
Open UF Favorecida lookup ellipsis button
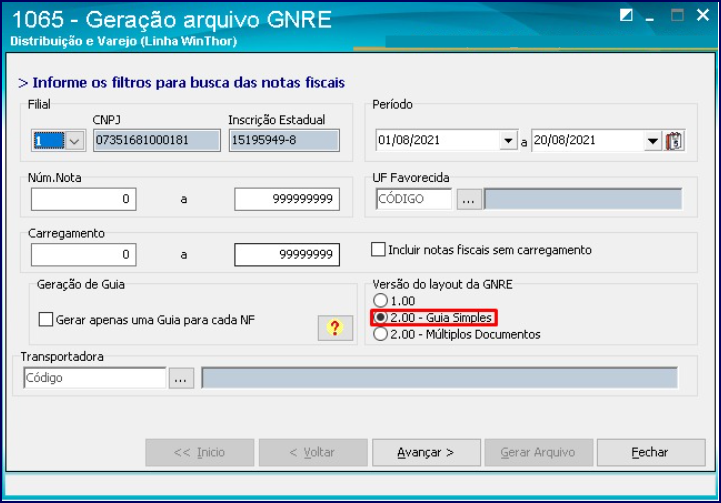point(469,199)
